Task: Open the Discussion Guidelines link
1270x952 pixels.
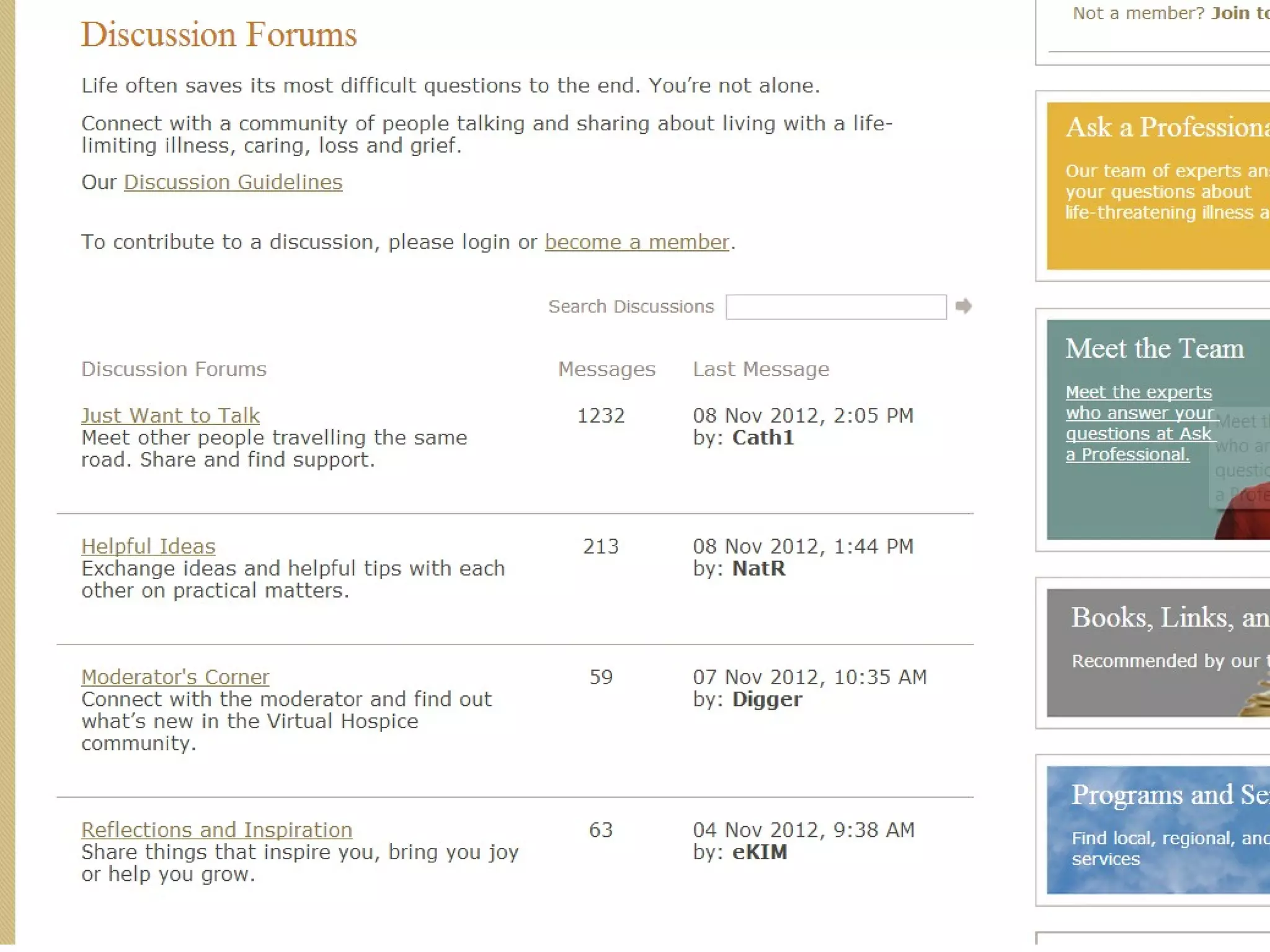Action: click(x=233, y=182)
